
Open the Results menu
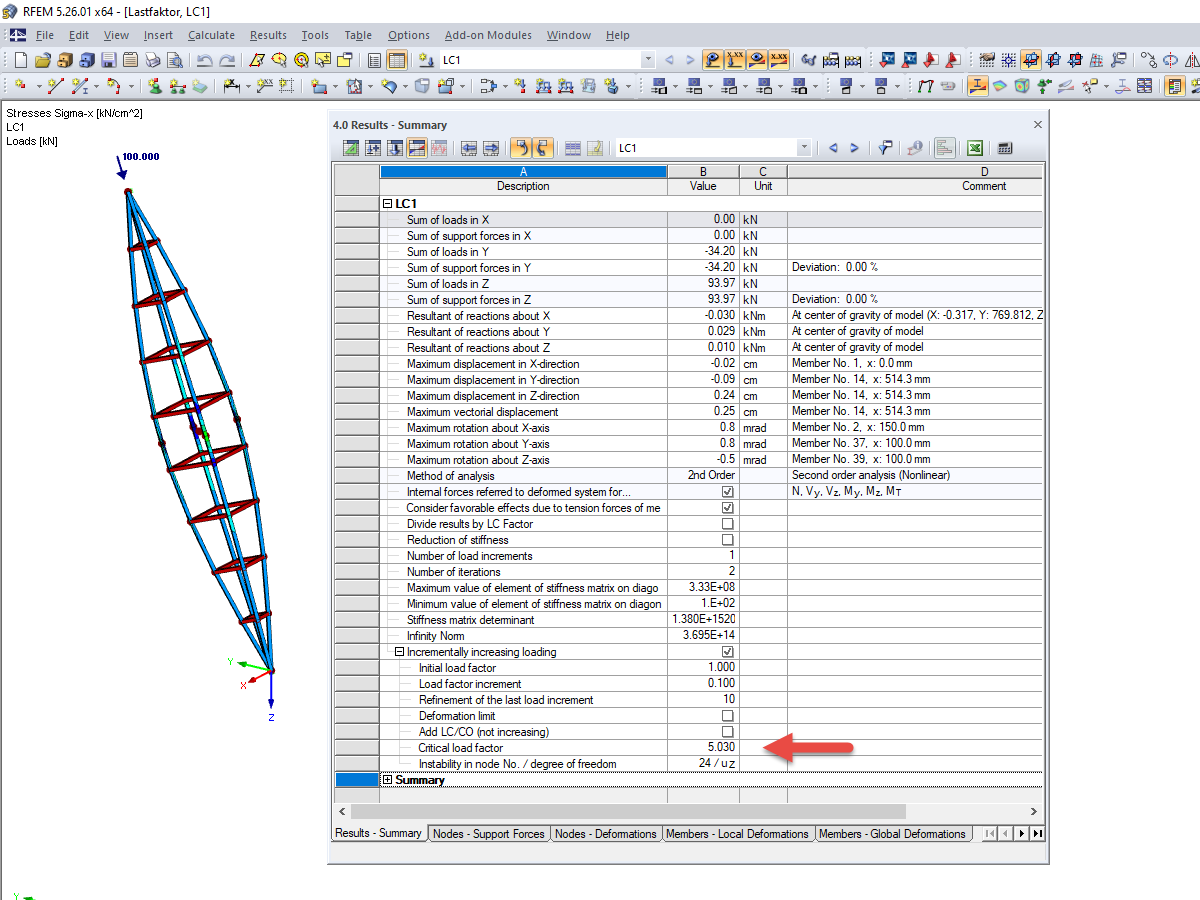click(x=268, y=35)
